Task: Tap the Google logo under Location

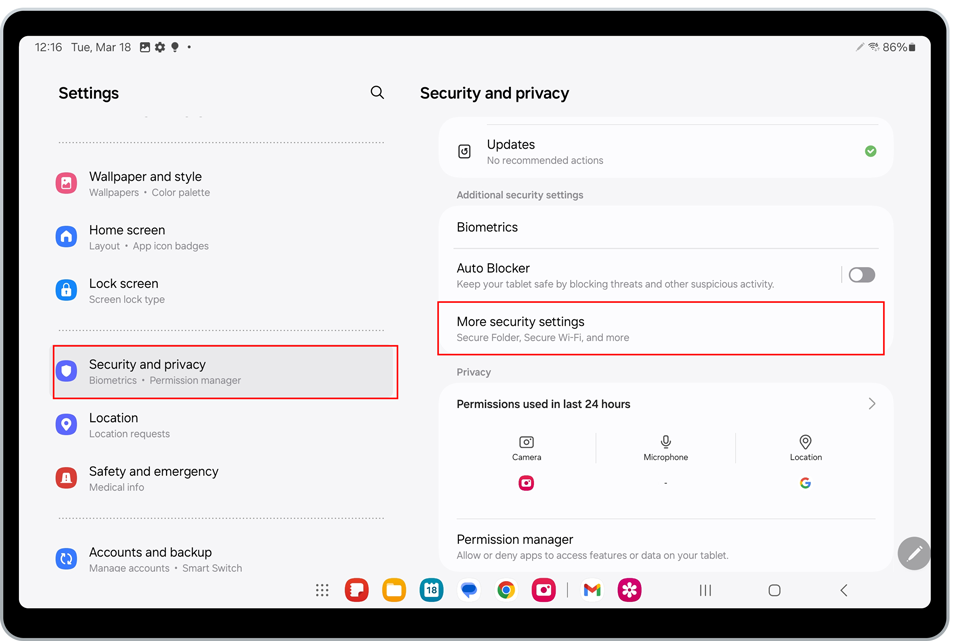Action: pos(805,483)
